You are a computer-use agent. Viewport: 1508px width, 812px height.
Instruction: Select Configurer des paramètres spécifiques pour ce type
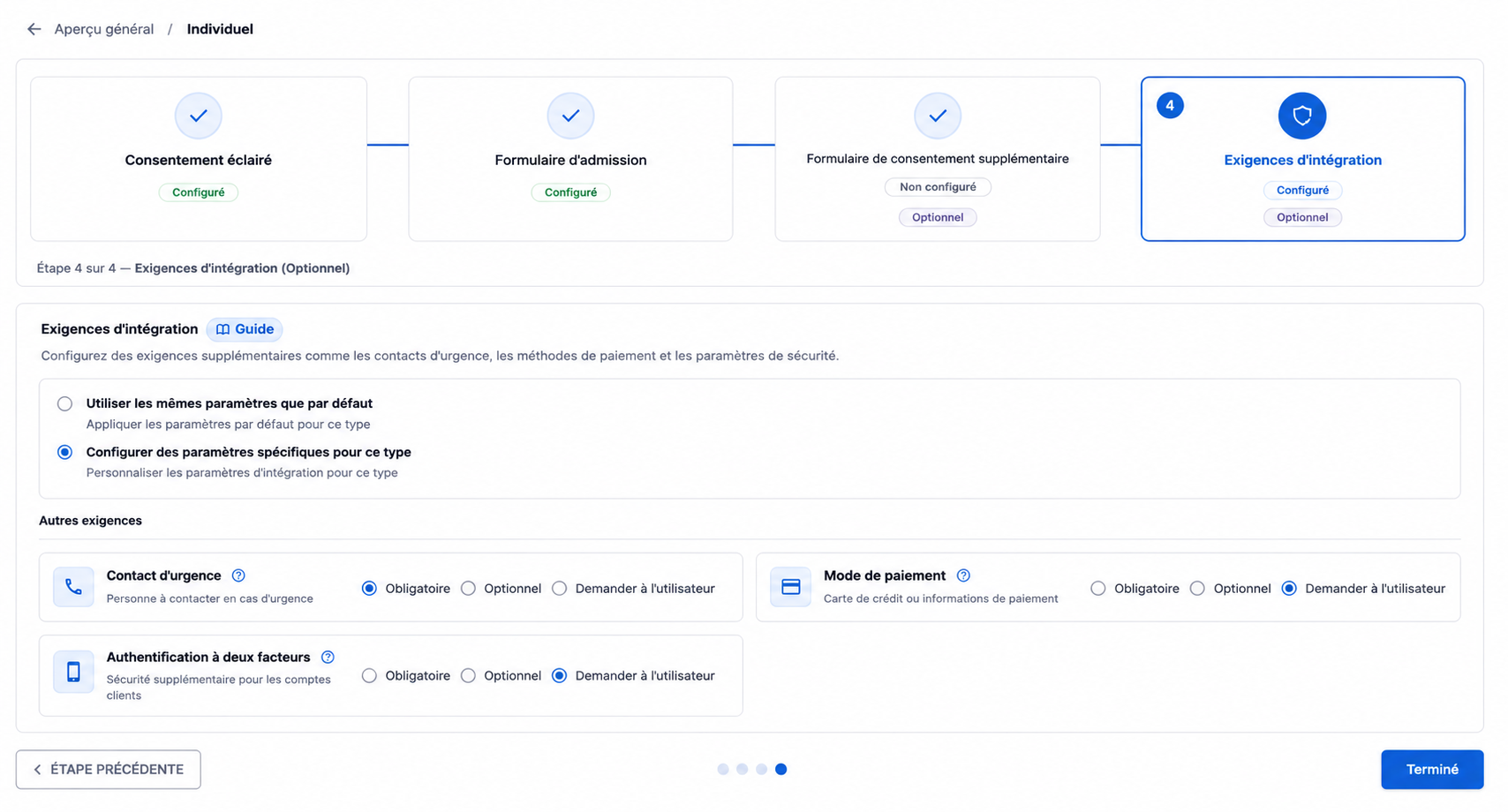click(64, 453)
